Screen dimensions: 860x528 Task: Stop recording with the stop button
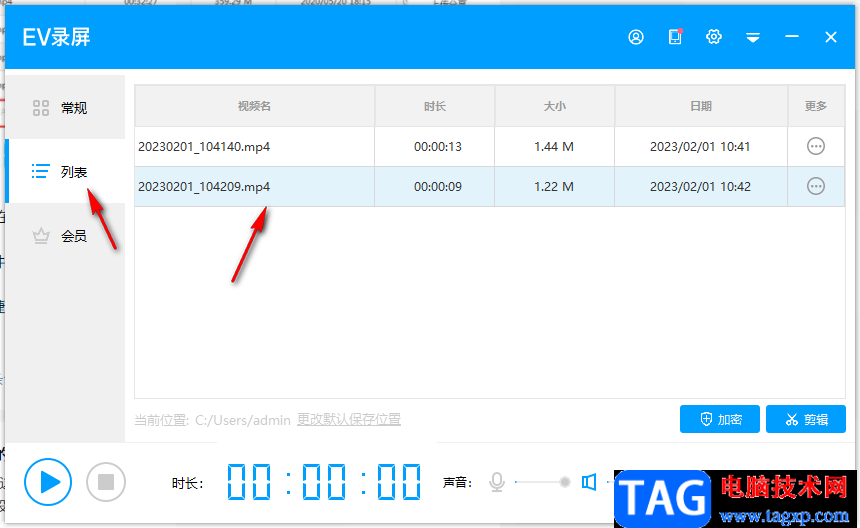pos(106,482)
